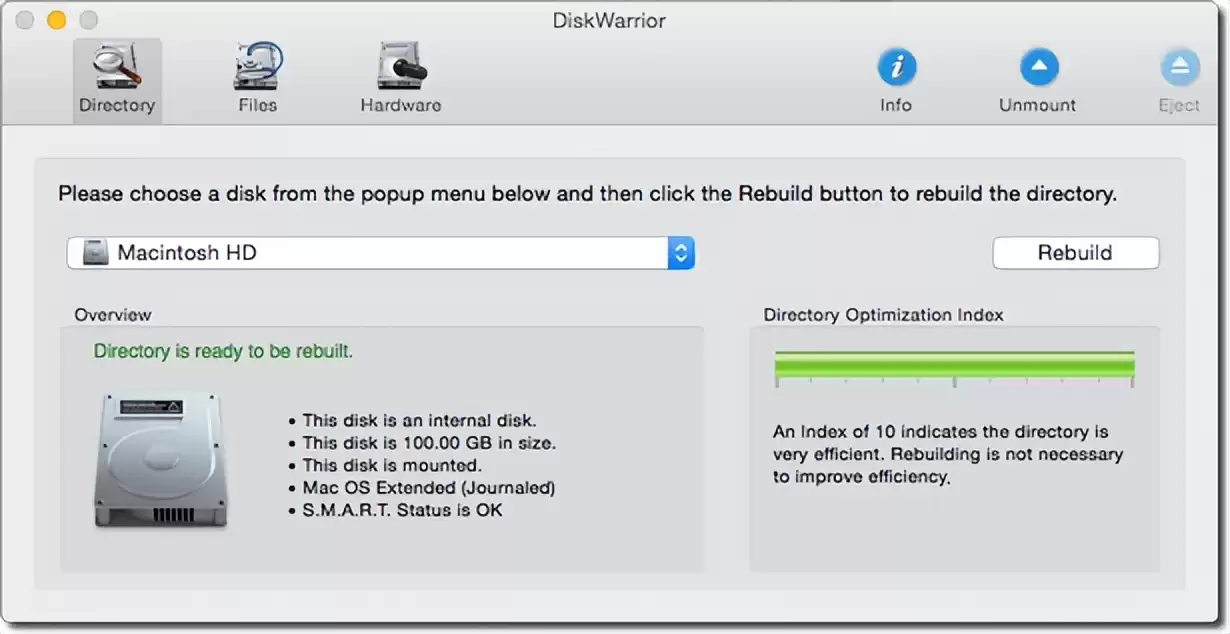Open the Directory pane magnifier-disk icon
Screen dimensions: 1230x634
116,67
